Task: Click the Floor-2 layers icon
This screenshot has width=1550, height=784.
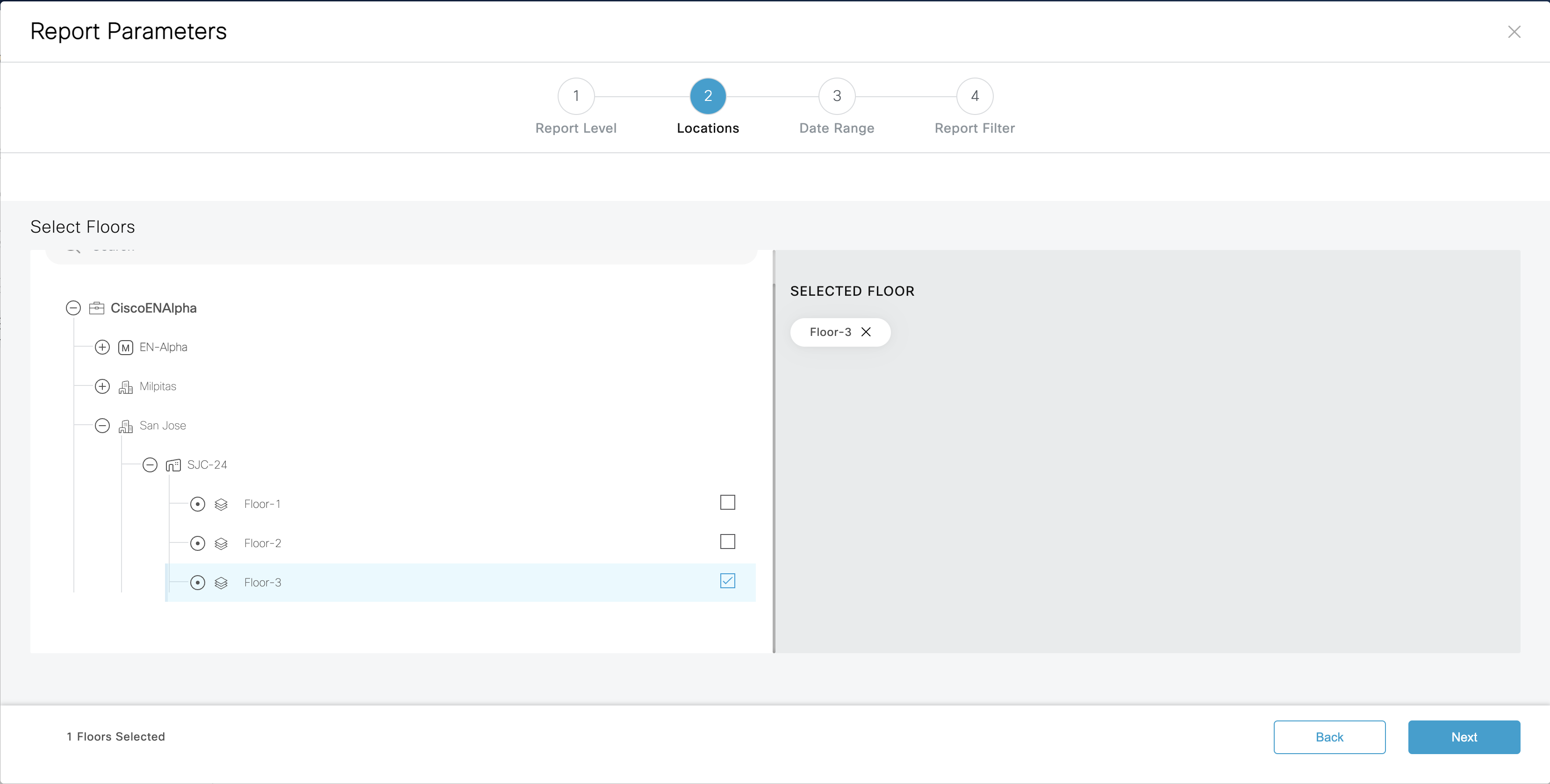Action: click(221, 543)
